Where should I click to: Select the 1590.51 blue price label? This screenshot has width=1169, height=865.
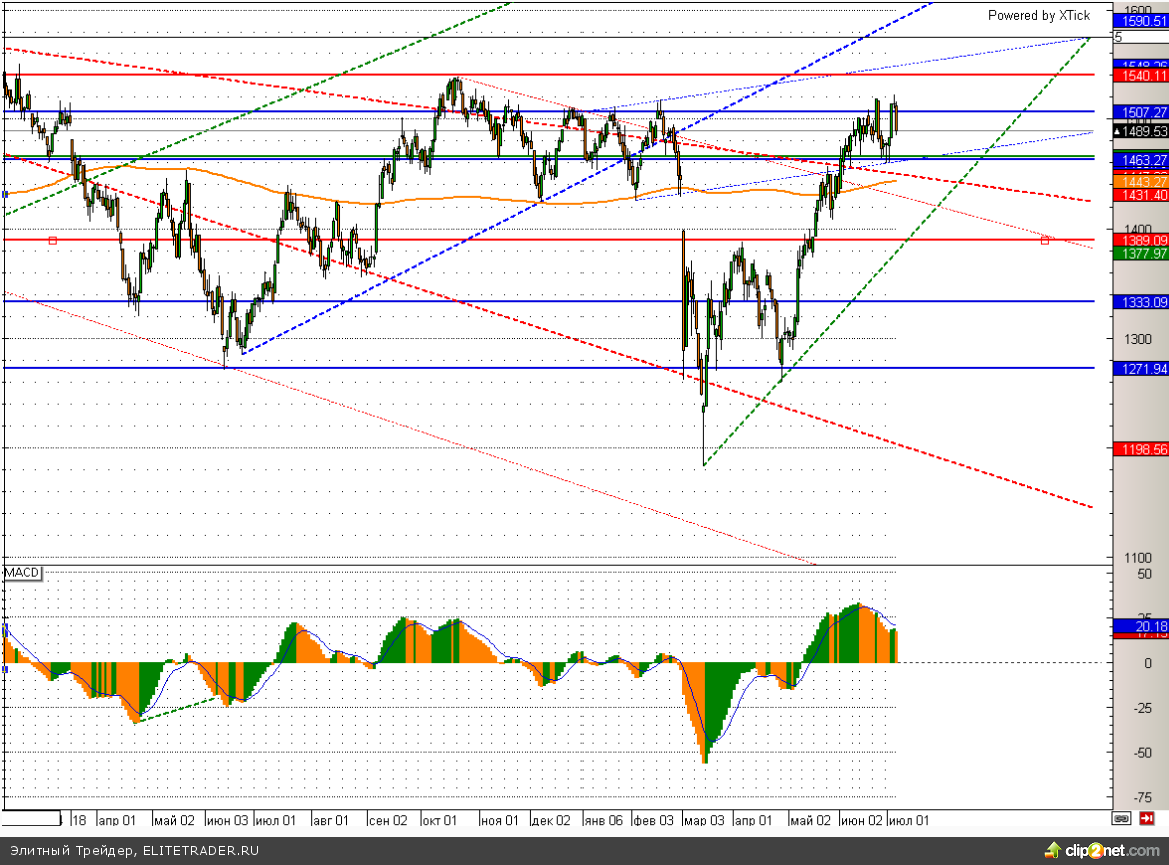point(1141,21)
